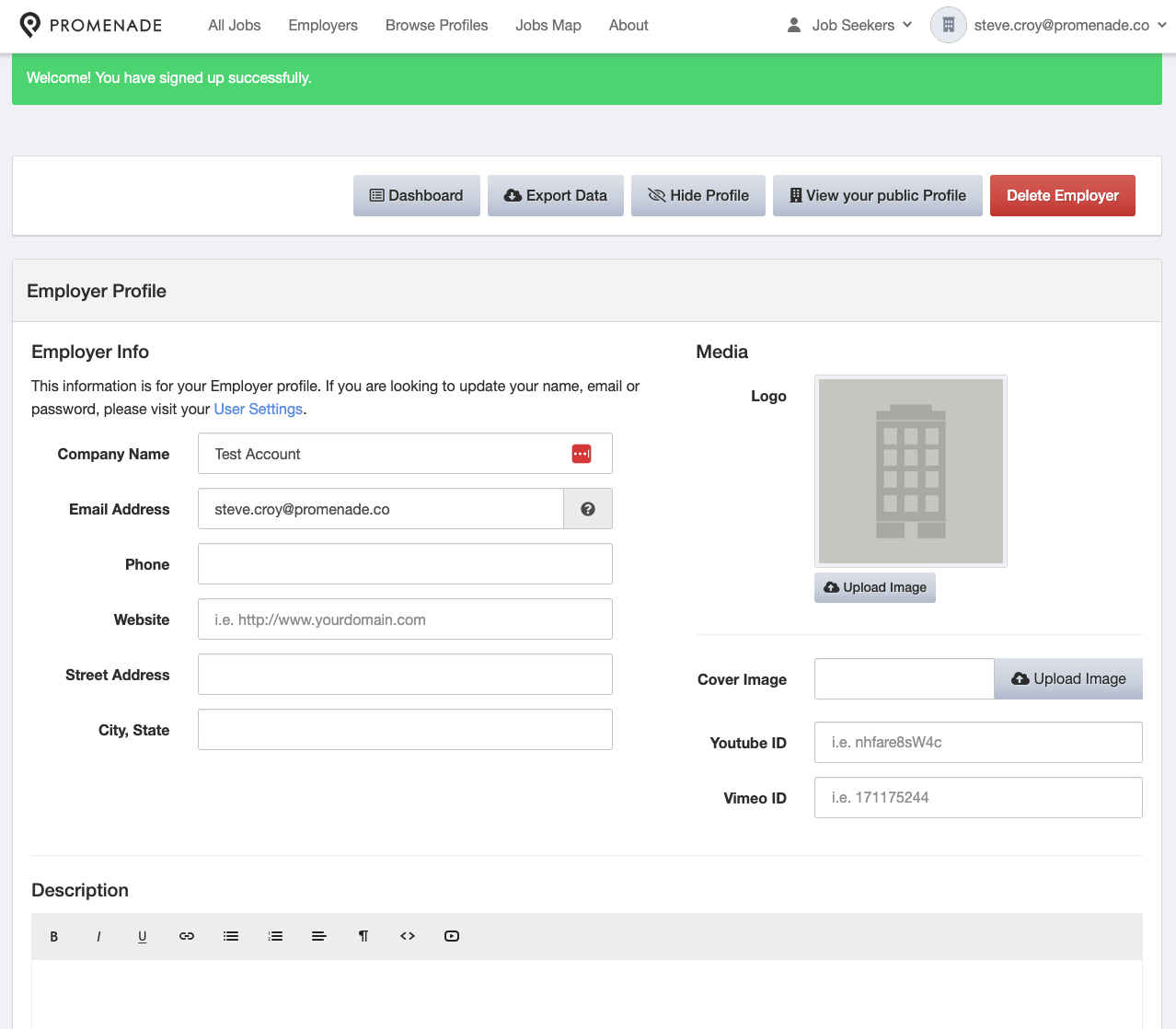Click into the Website field
This screenshot has width=1176, height=1029.
pyautogui.click(x=405, y=619)
